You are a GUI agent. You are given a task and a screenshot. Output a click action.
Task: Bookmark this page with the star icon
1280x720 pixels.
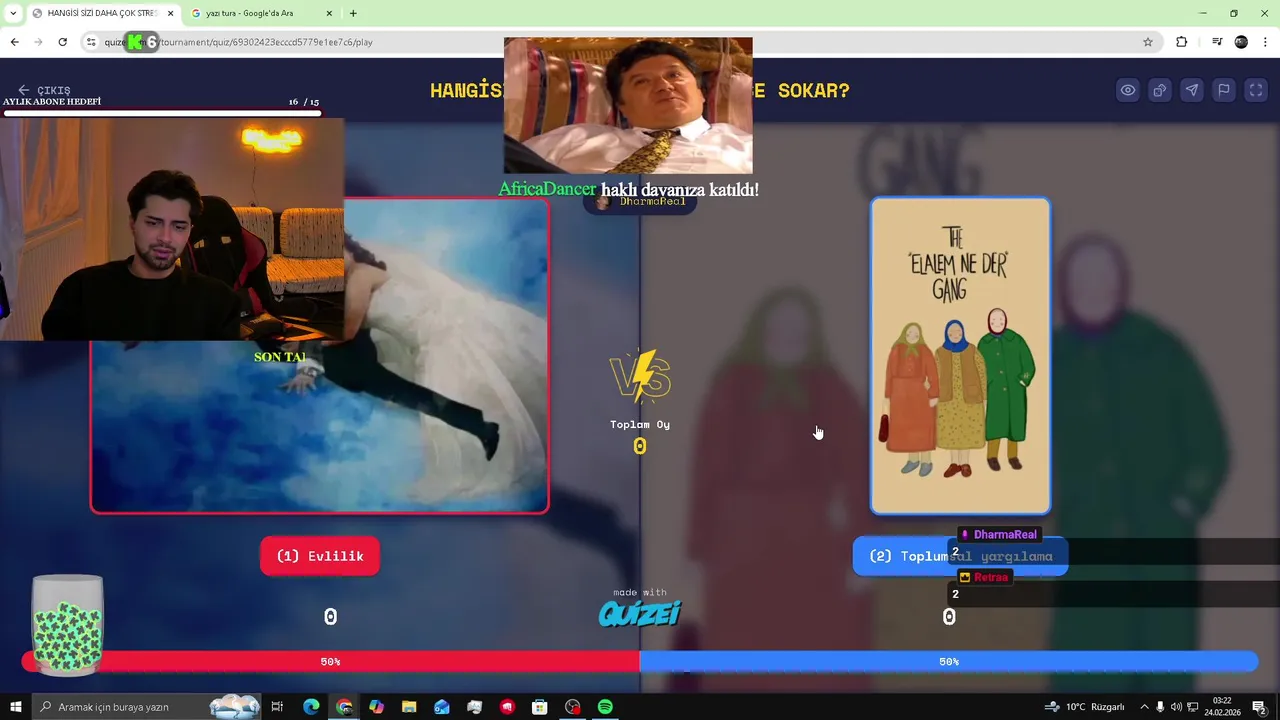(1148, 42)
